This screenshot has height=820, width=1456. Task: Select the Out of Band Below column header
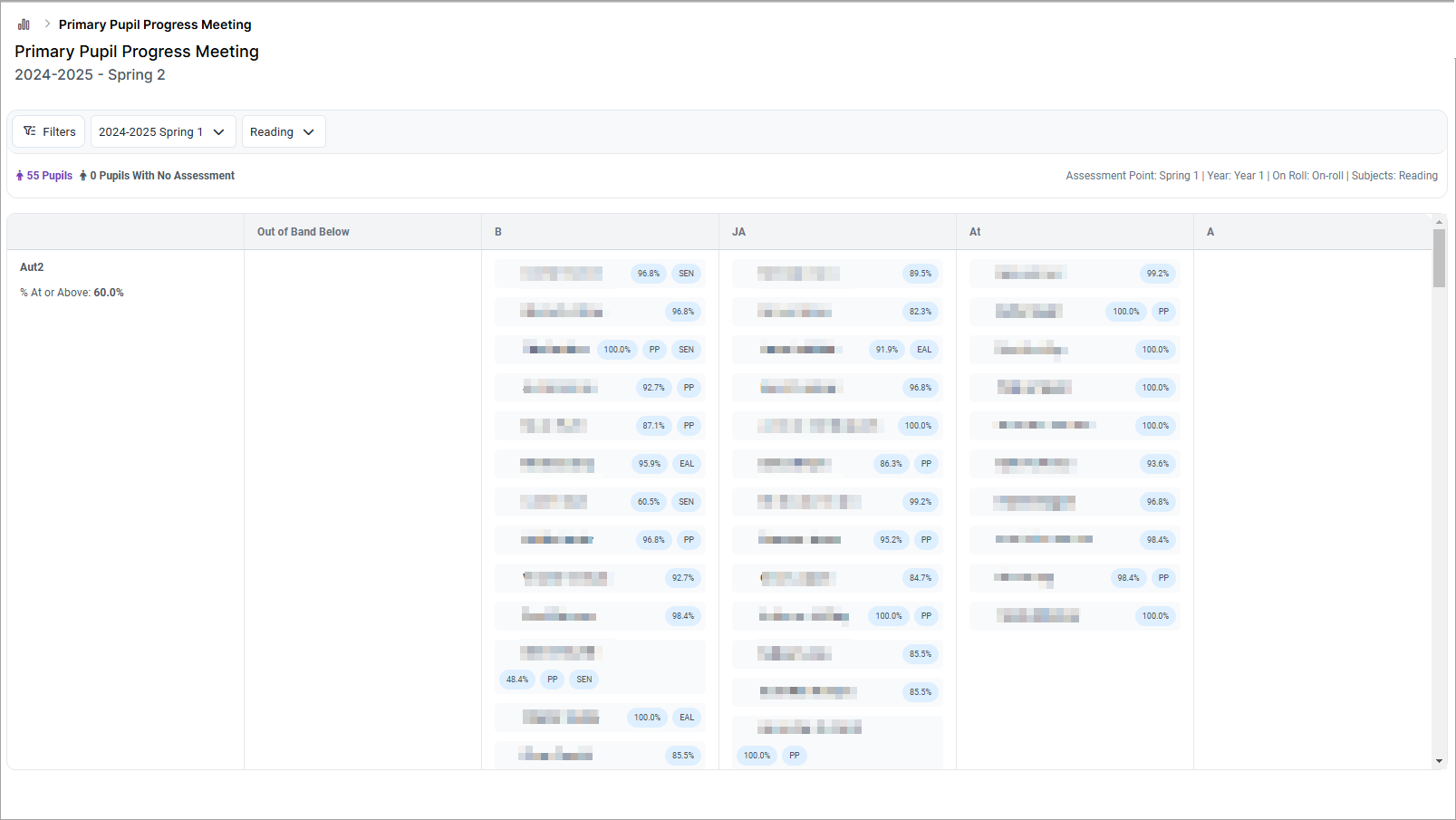(x=304, y=232)
